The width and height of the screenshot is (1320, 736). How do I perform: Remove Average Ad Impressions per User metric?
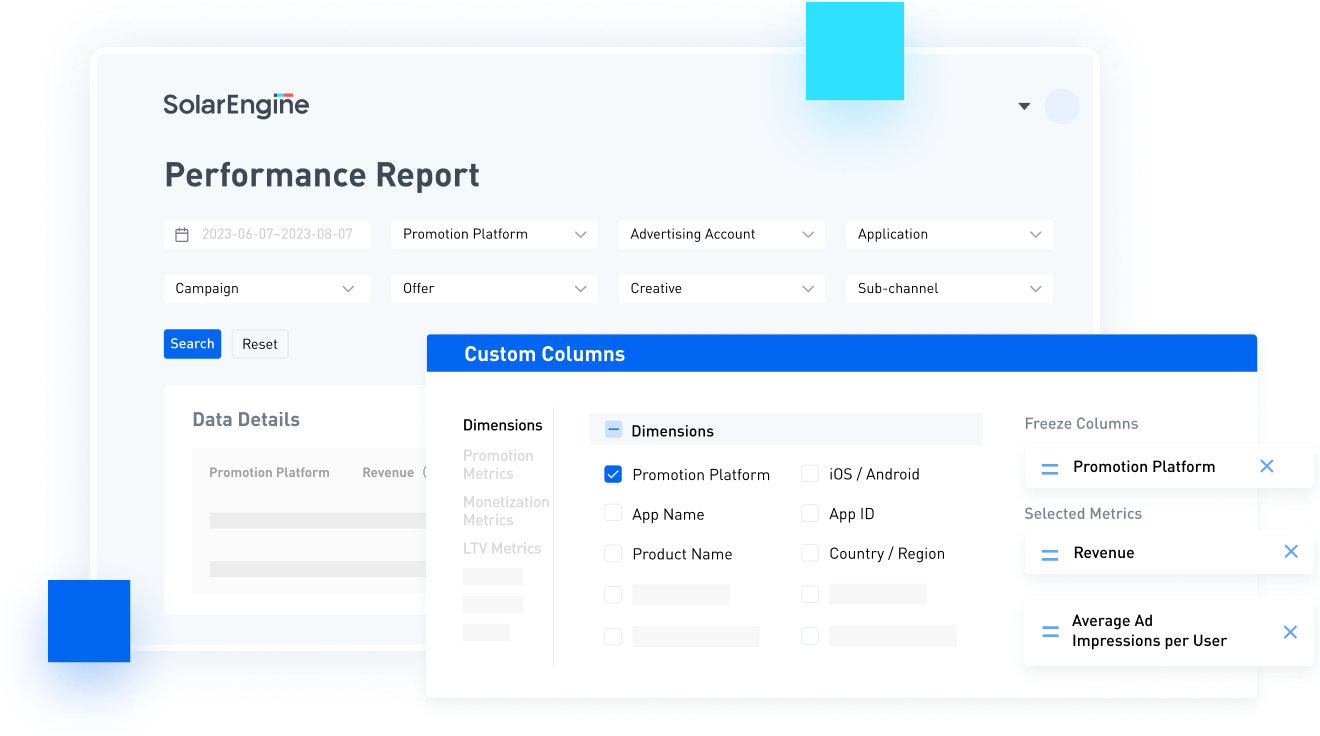(1290, 632)
